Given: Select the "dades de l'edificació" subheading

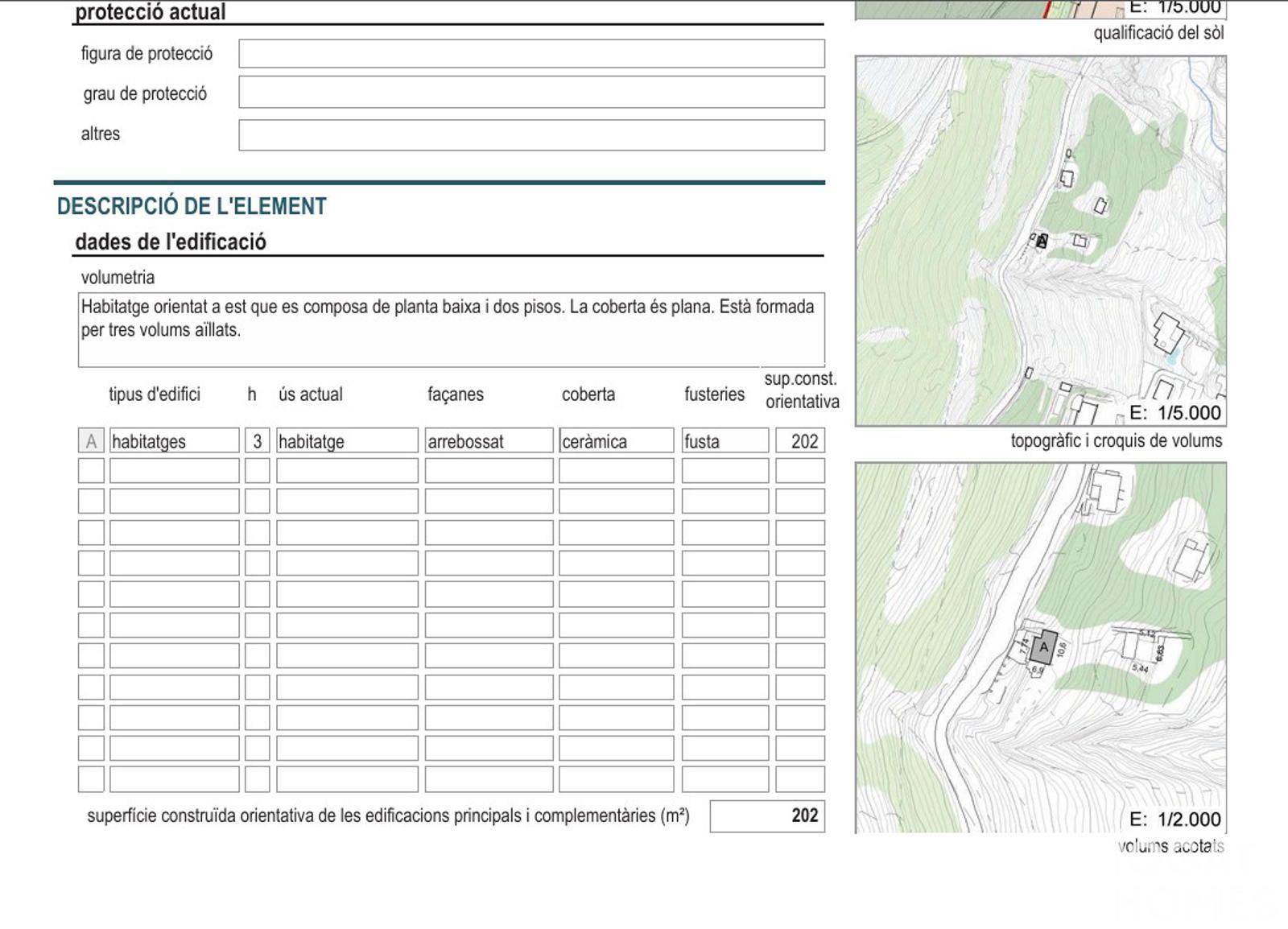Looking at the screenshot, I should pos(171,242).
